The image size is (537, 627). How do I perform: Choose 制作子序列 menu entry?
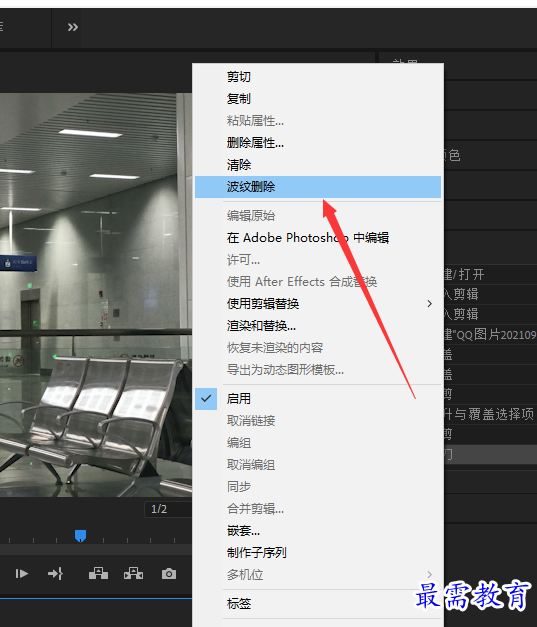pos(318,553)
